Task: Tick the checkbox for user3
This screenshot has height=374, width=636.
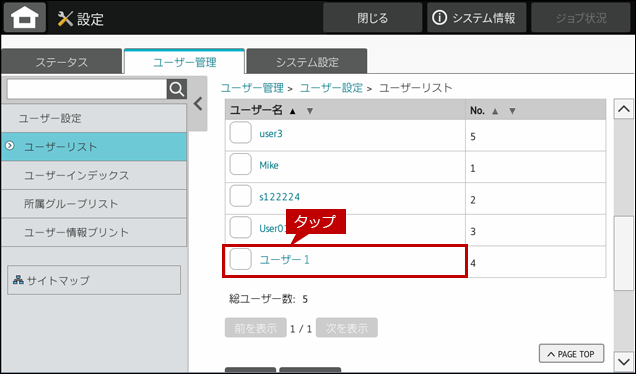Action: 241,133
